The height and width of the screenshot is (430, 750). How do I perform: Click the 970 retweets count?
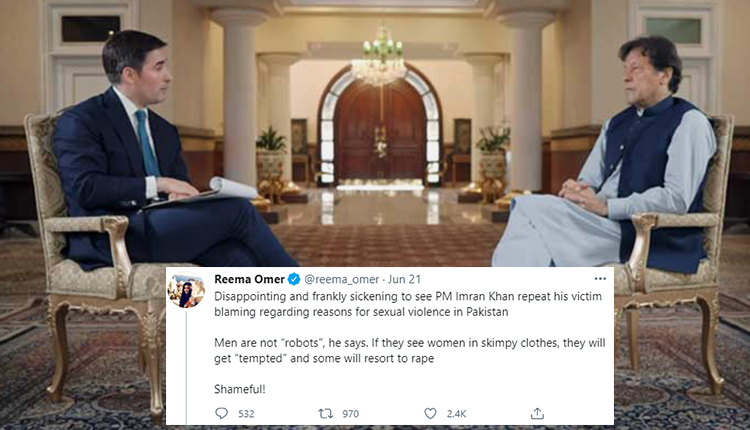pyautogui.click(x=350, y=412)
